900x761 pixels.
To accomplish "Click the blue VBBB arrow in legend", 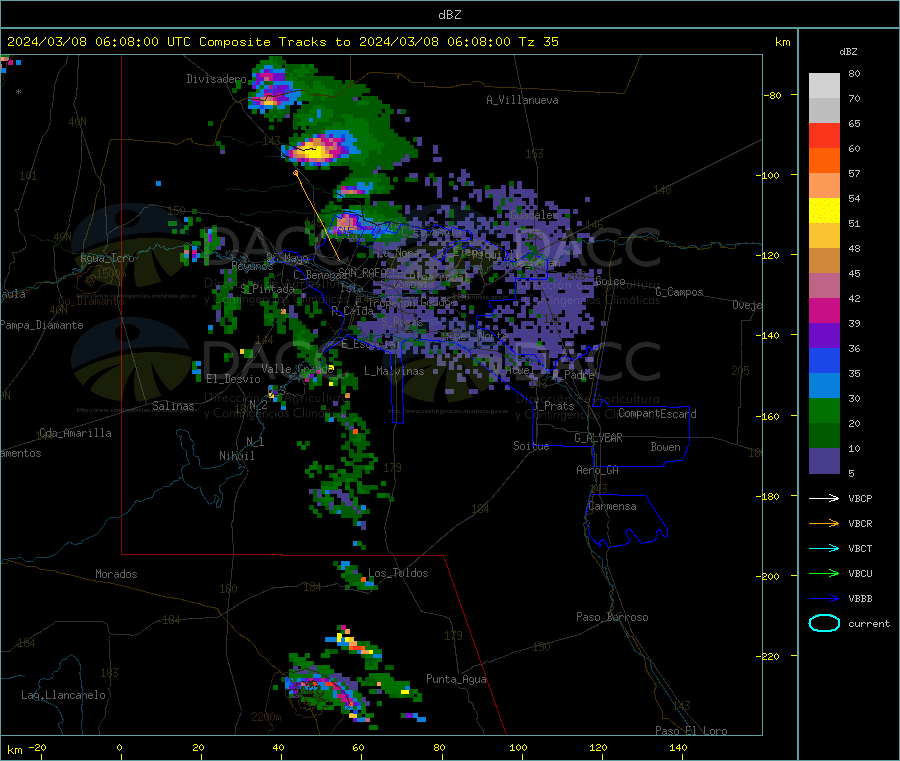I will [824, 599].
